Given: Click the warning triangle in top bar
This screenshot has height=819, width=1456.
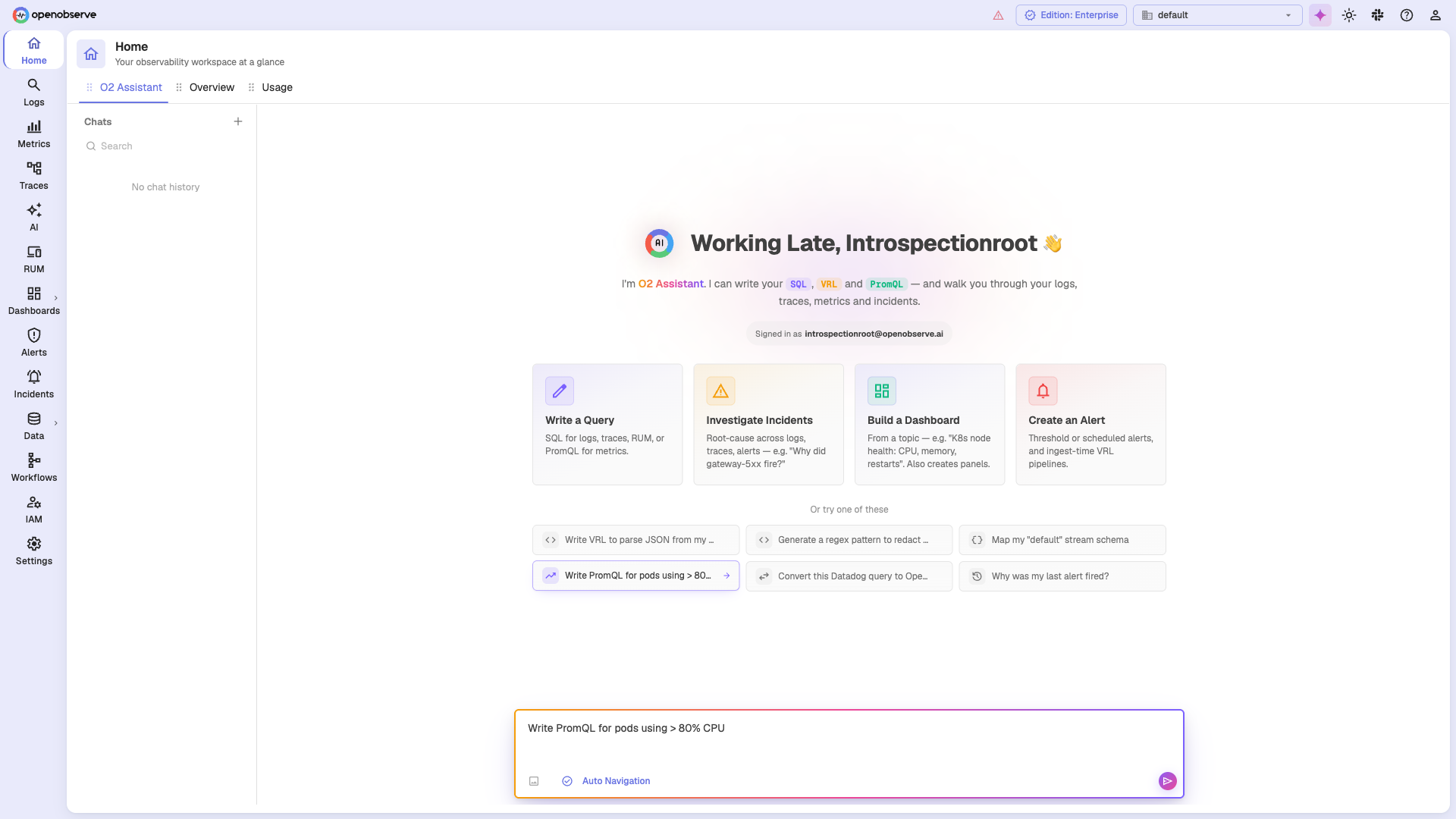Looking at the screenshot, I should tap(998, 15).
